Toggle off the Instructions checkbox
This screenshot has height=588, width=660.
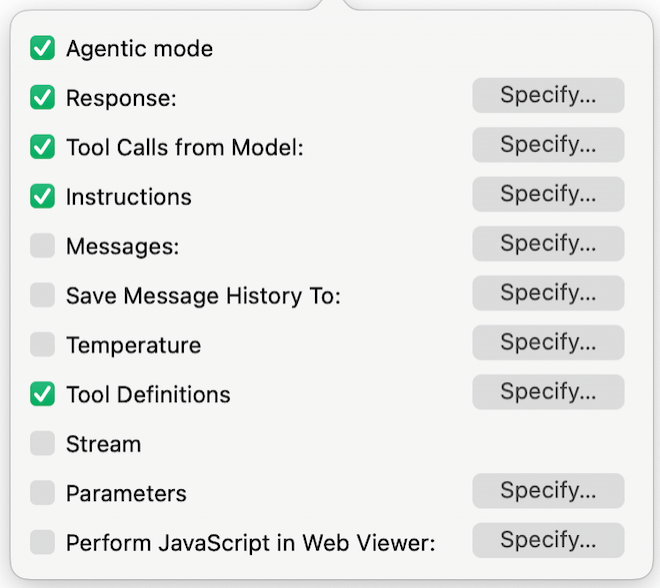click(x=42, y=196)
